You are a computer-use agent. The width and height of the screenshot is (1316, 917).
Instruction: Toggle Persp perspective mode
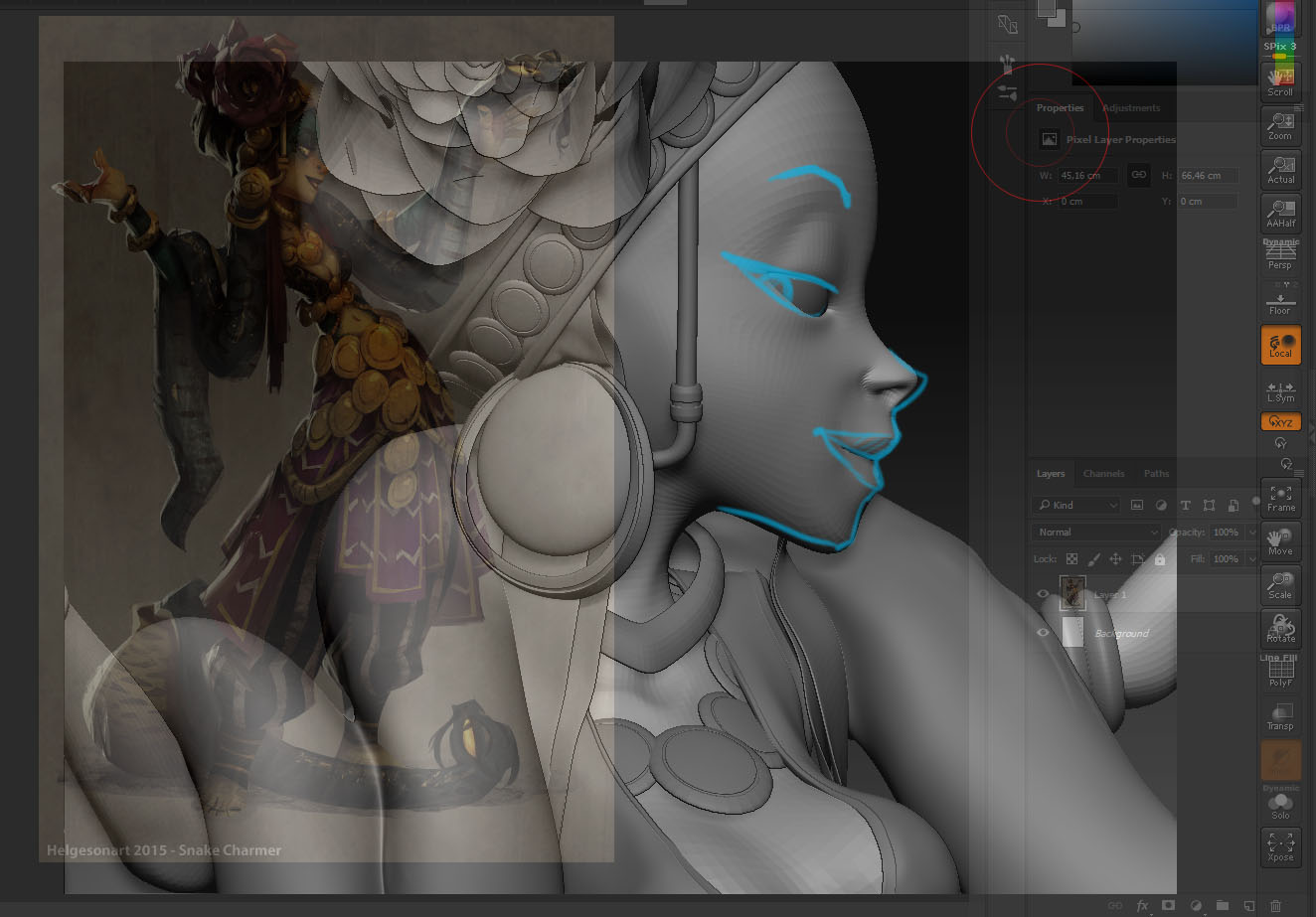click(x=1280, y=256)
